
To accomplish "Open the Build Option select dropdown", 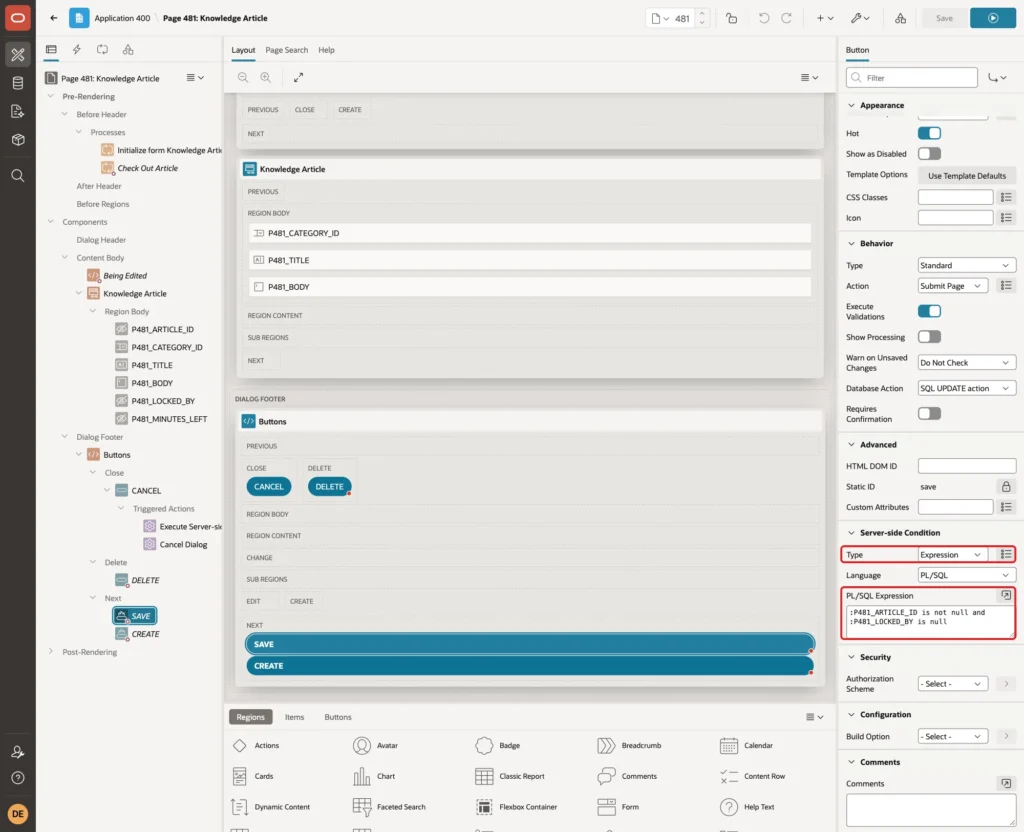I will click(953, 736).
